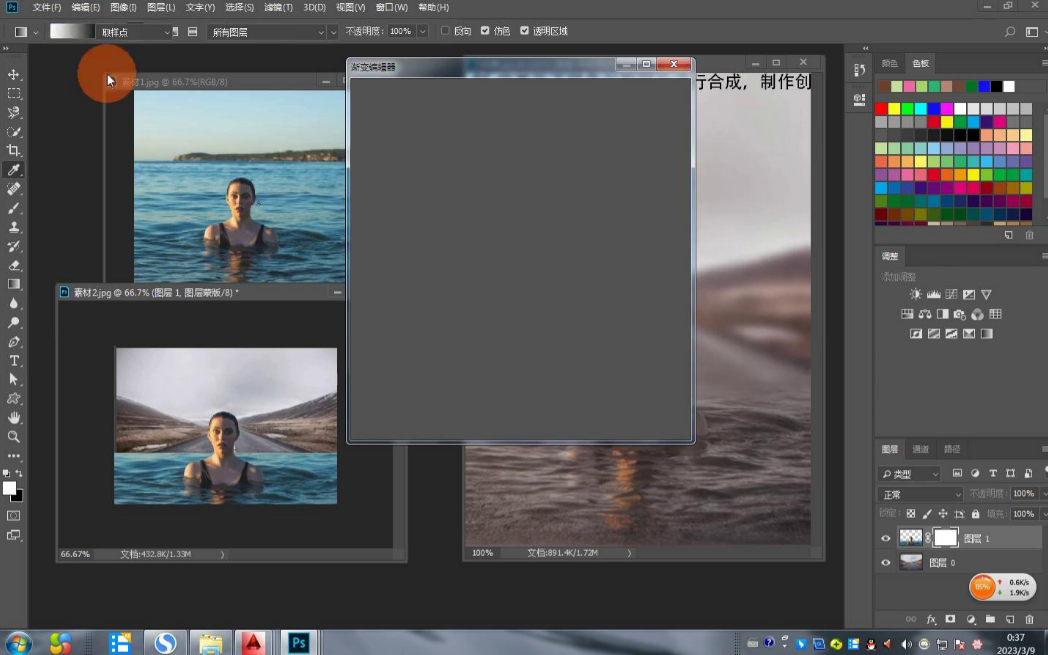Open the 滤镜(T) menu

(278, 7)
